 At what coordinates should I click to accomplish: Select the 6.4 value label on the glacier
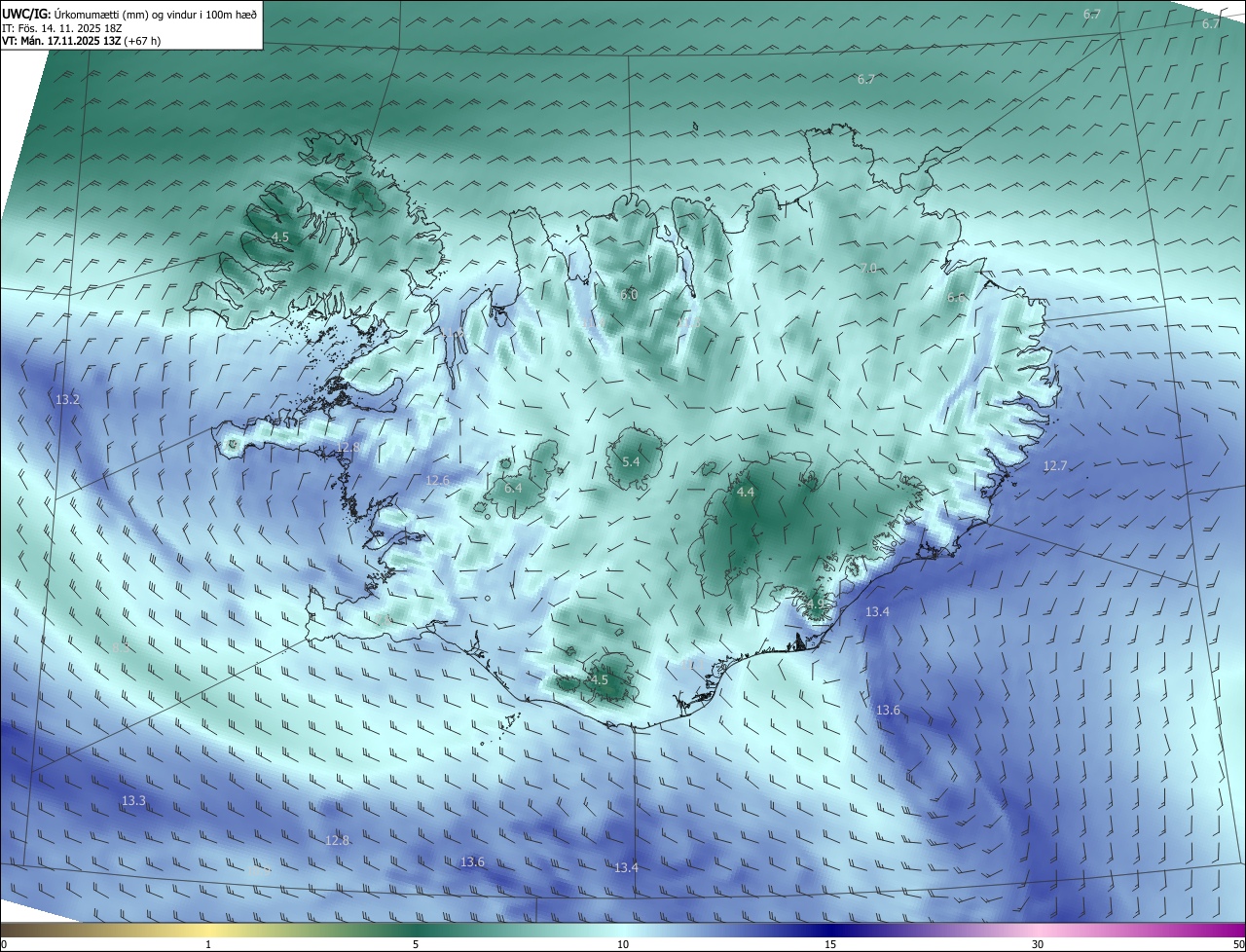(513, 488)
